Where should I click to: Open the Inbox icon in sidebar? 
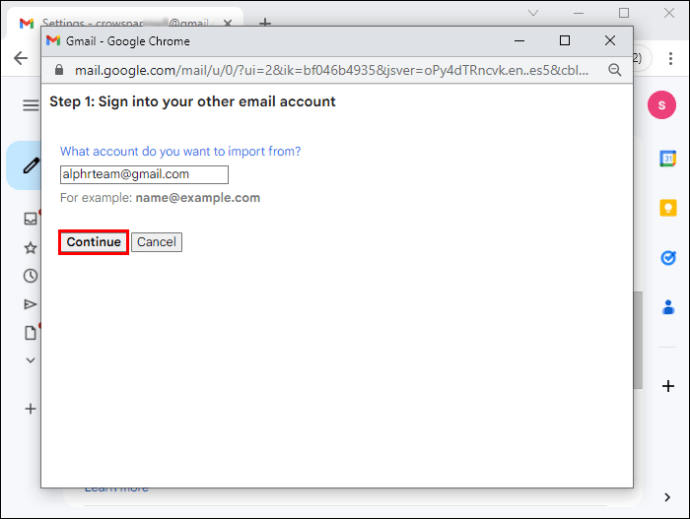(x=31, y=218)
